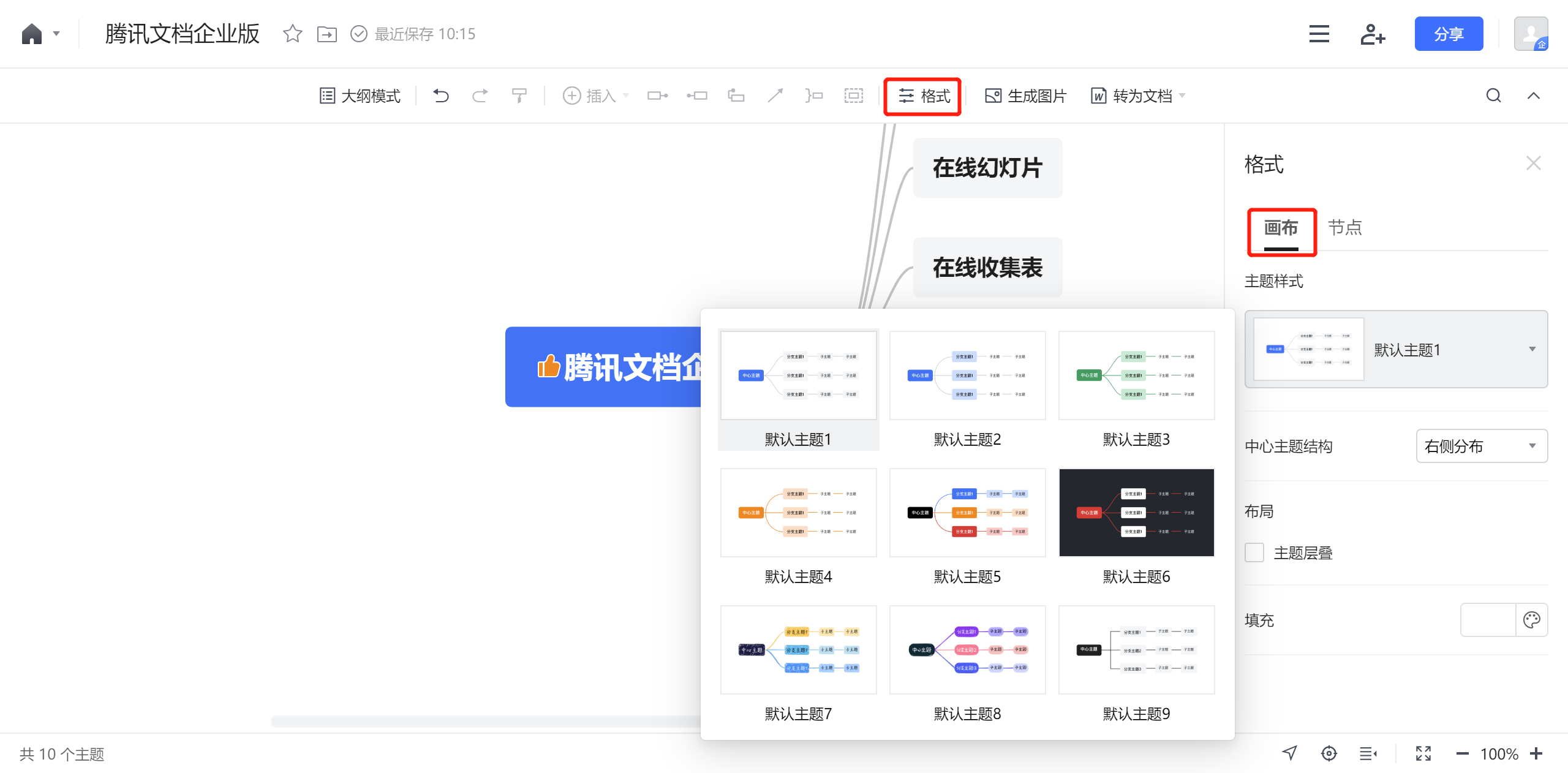Screen dimensions: 1568x773
Task: Open the search magnifier icon
Action: (1493, 96)
